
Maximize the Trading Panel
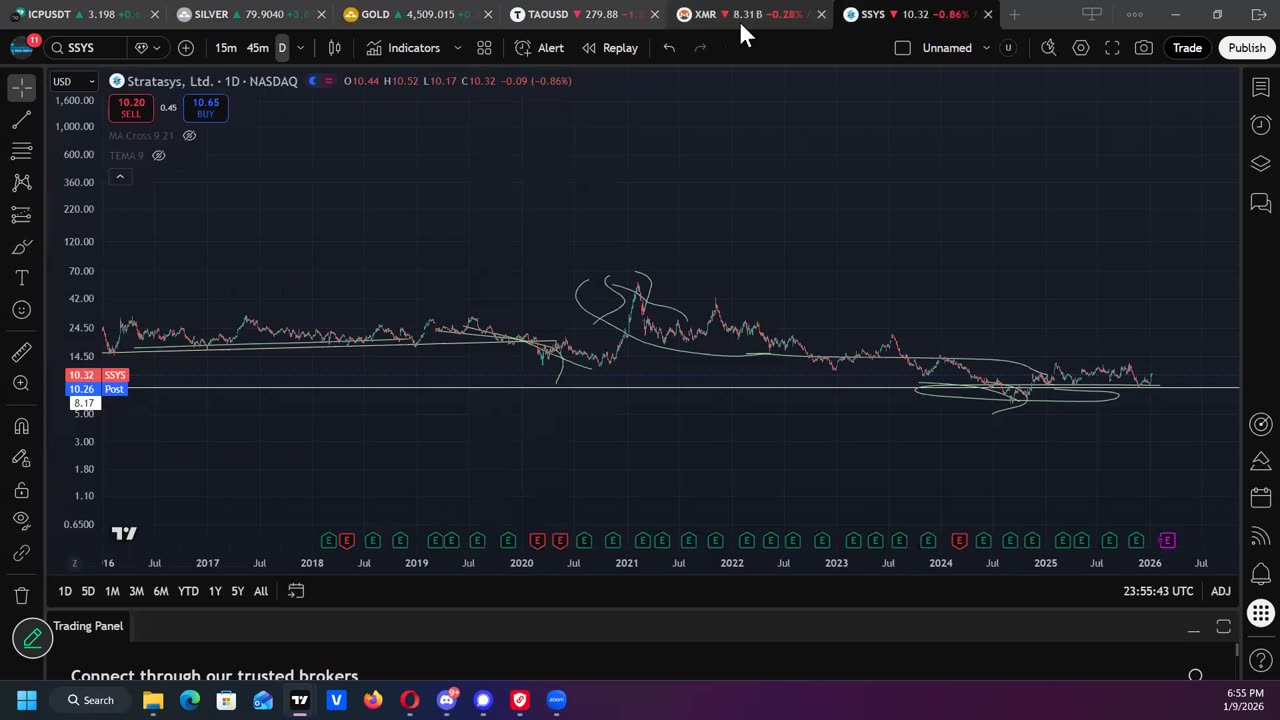point(1223,627)
